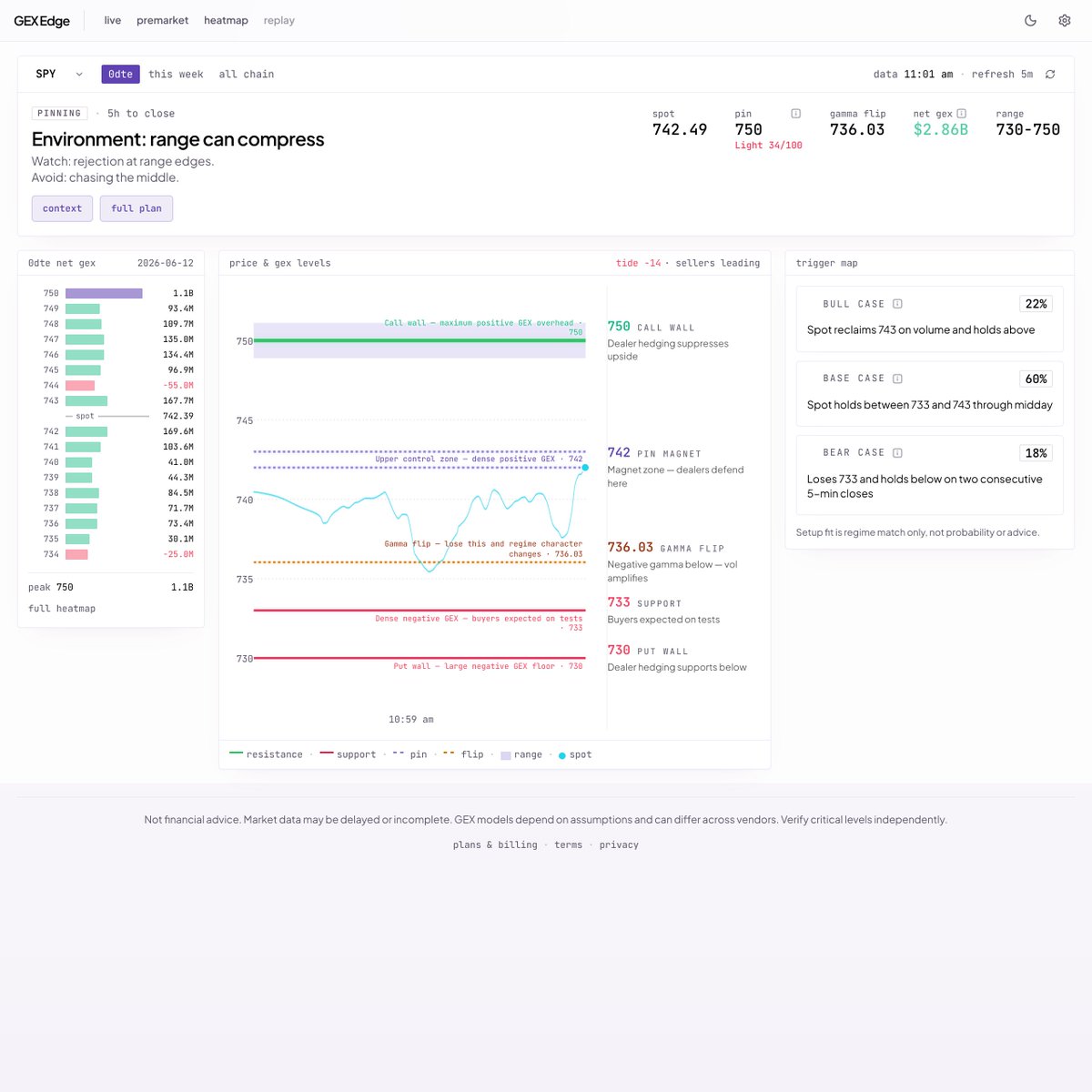Click the -55.0M value at strike 744
Screen dimensions: 1092x1092
coord(178,386)
